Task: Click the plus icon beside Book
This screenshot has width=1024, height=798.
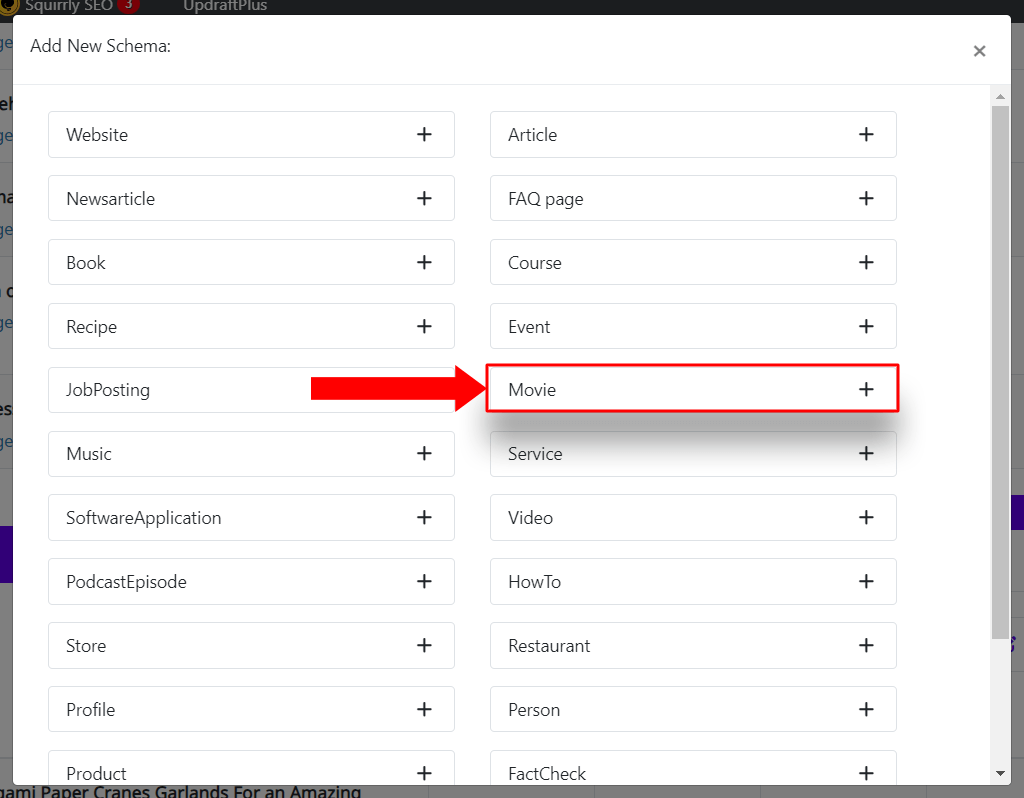Action: point(424,263)
